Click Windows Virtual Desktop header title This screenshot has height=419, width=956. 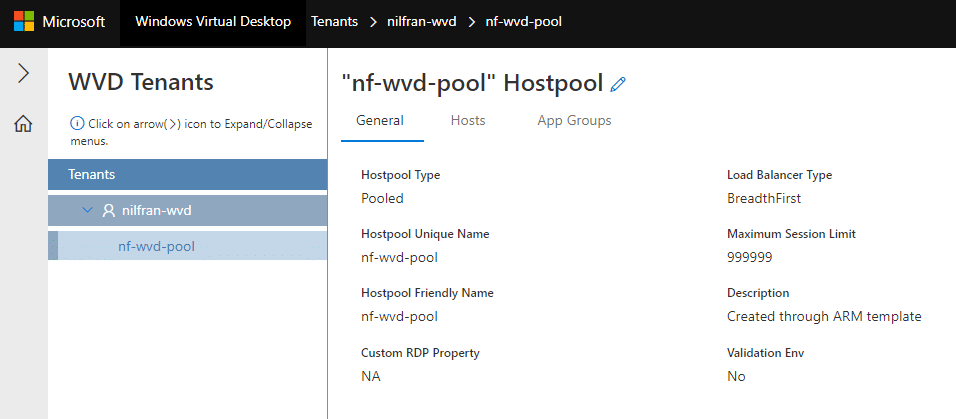coord(213,22)
